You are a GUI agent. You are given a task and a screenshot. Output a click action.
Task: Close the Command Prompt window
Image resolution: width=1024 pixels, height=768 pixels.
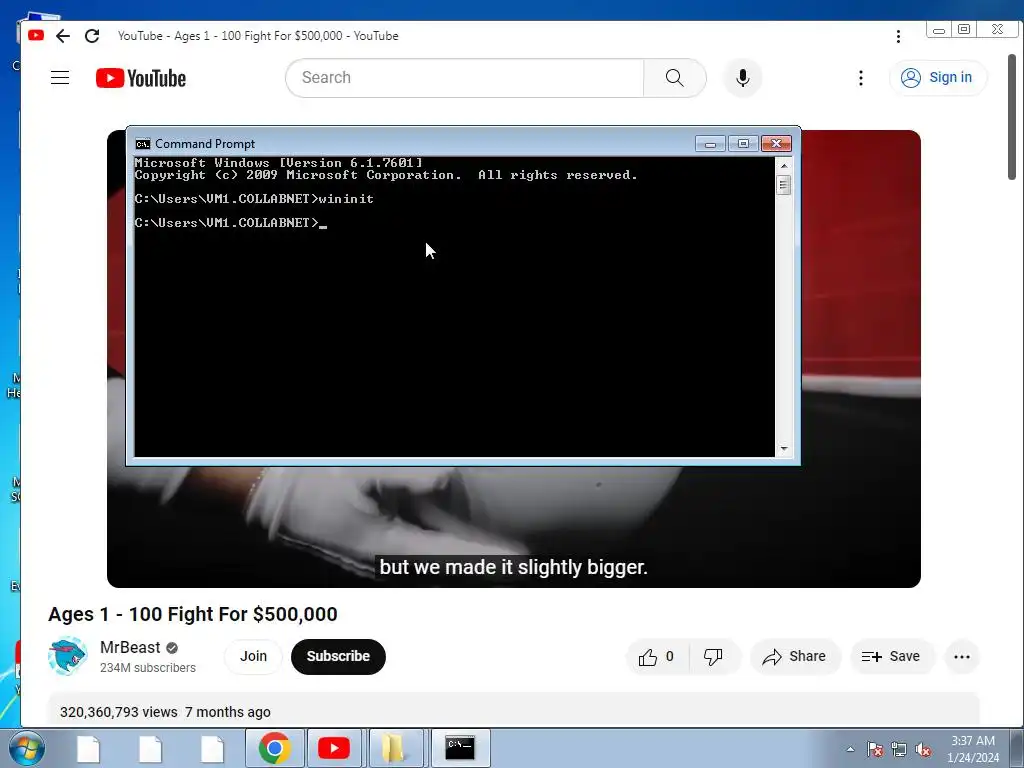(x=776, y=144)
